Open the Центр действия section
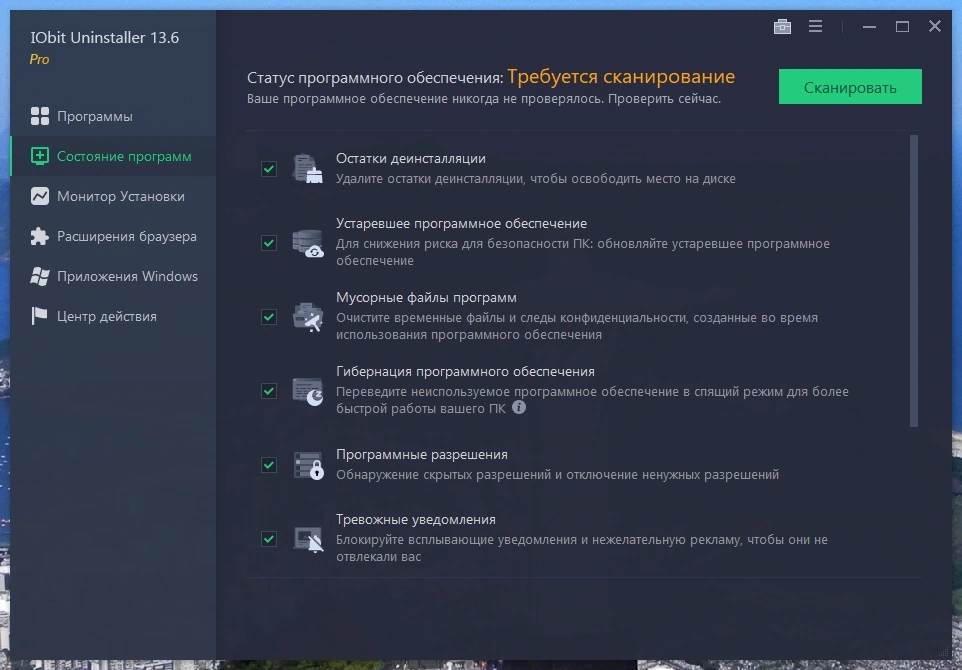 pos(113,316)
